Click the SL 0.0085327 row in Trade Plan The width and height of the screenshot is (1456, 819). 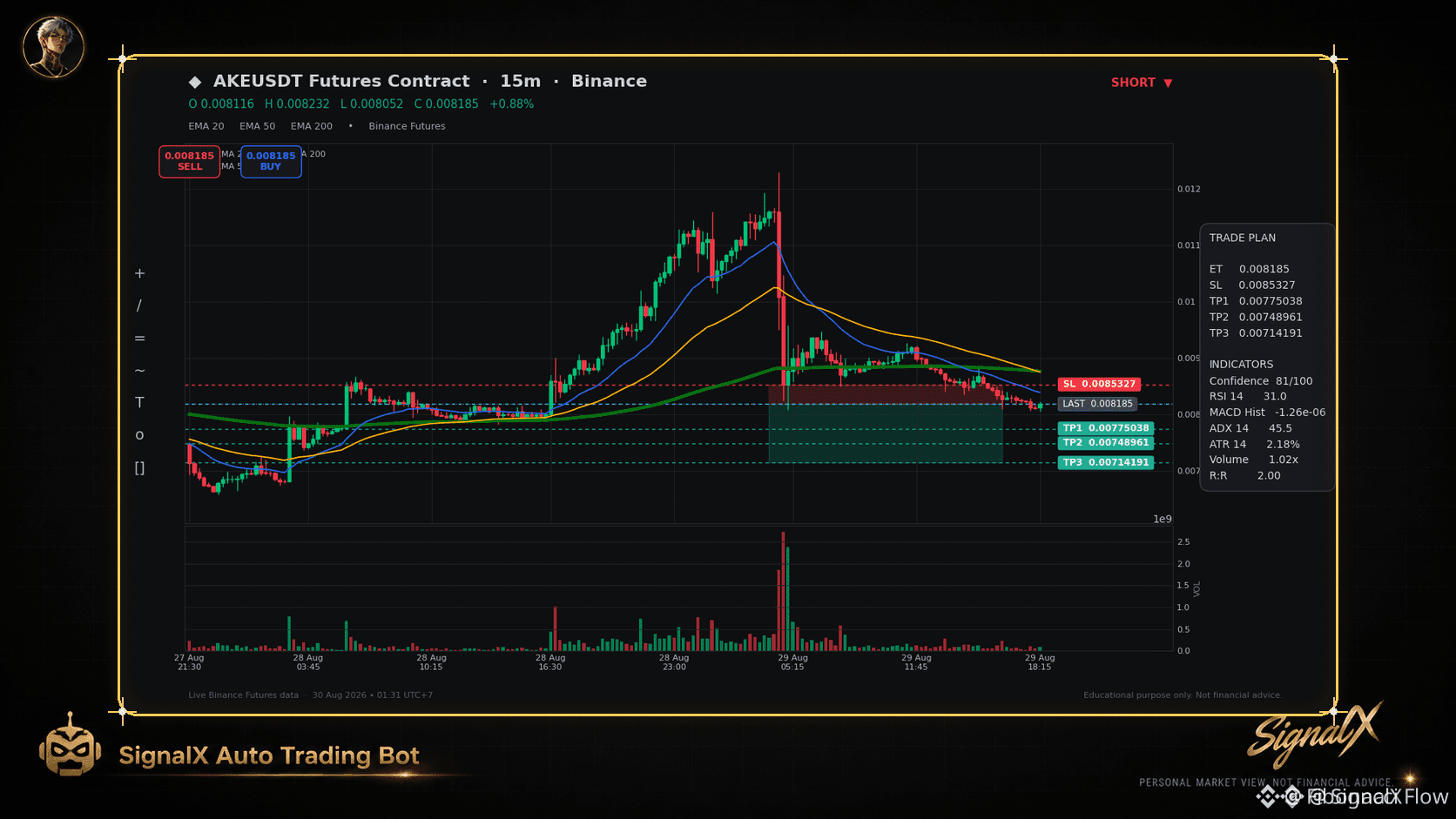pyautogui.click(x=1251, y=285)
